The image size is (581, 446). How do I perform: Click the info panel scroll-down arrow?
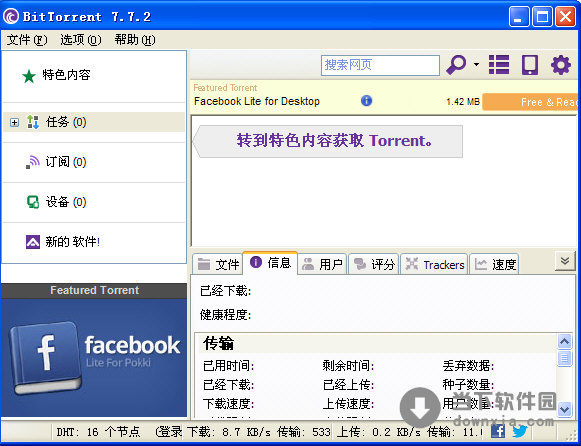tap(564, 409)
